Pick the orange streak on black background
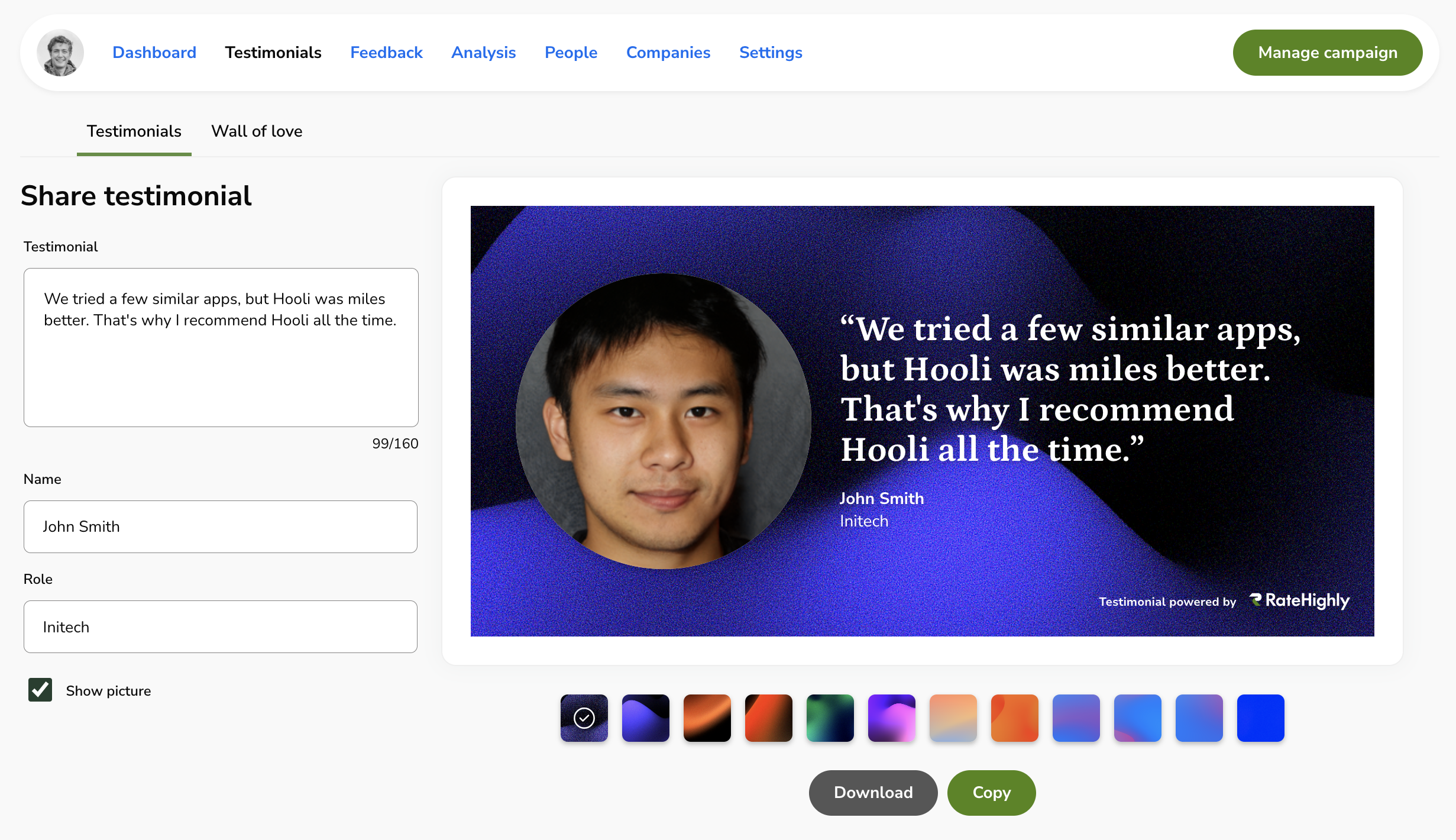The height and width of the screenshot is (840, 1456). (x=707, y=718)
